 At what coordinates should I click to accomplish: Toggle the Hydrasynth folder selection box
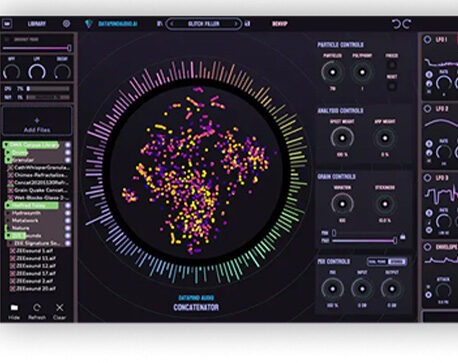click(x=68, y=213)
